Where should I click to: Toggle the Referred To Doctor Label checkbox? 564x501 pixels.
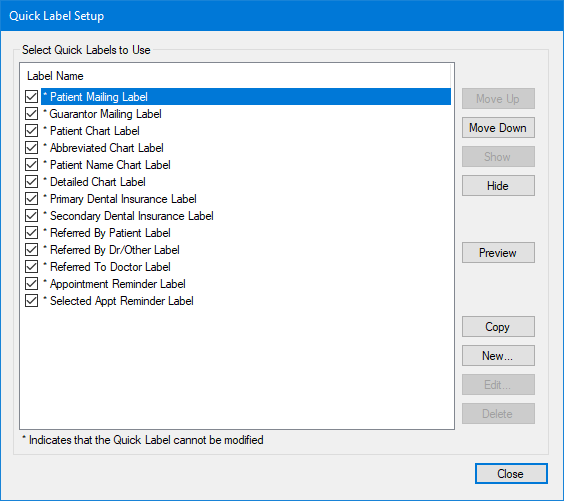pos(32,267)
